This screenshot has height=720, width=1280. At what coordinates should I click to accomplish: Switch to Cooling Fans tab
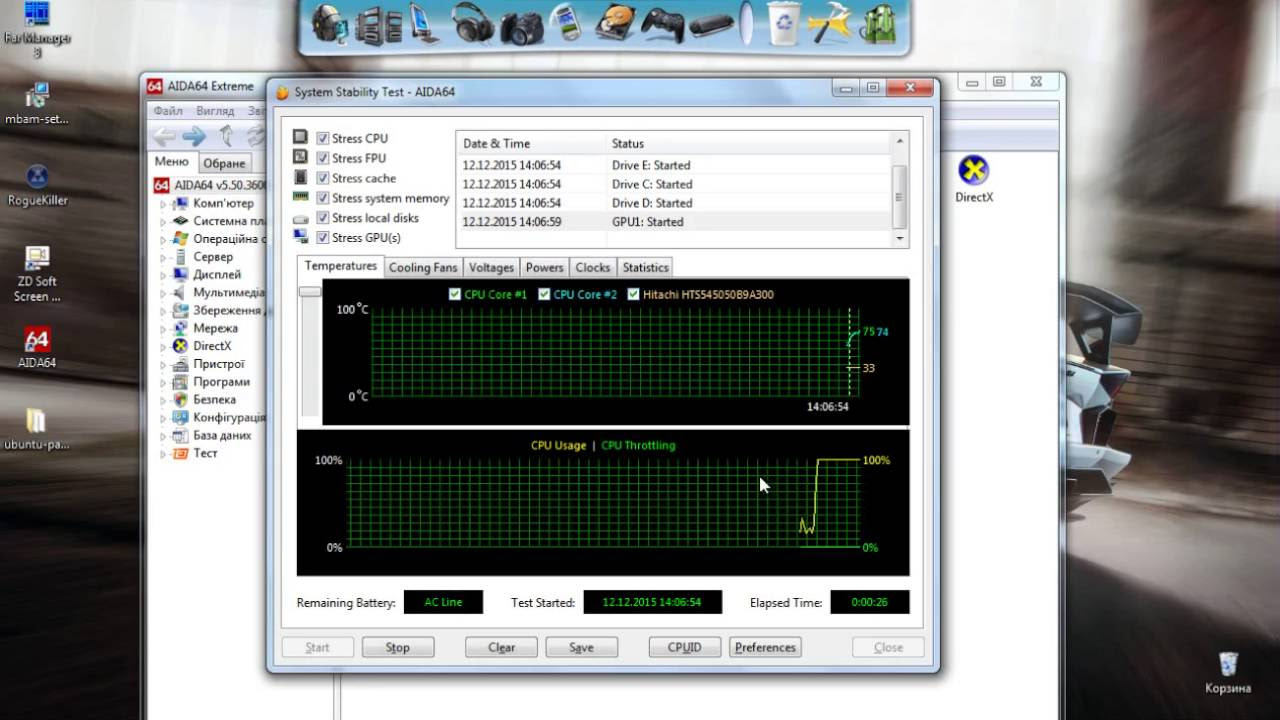point(423,267)
